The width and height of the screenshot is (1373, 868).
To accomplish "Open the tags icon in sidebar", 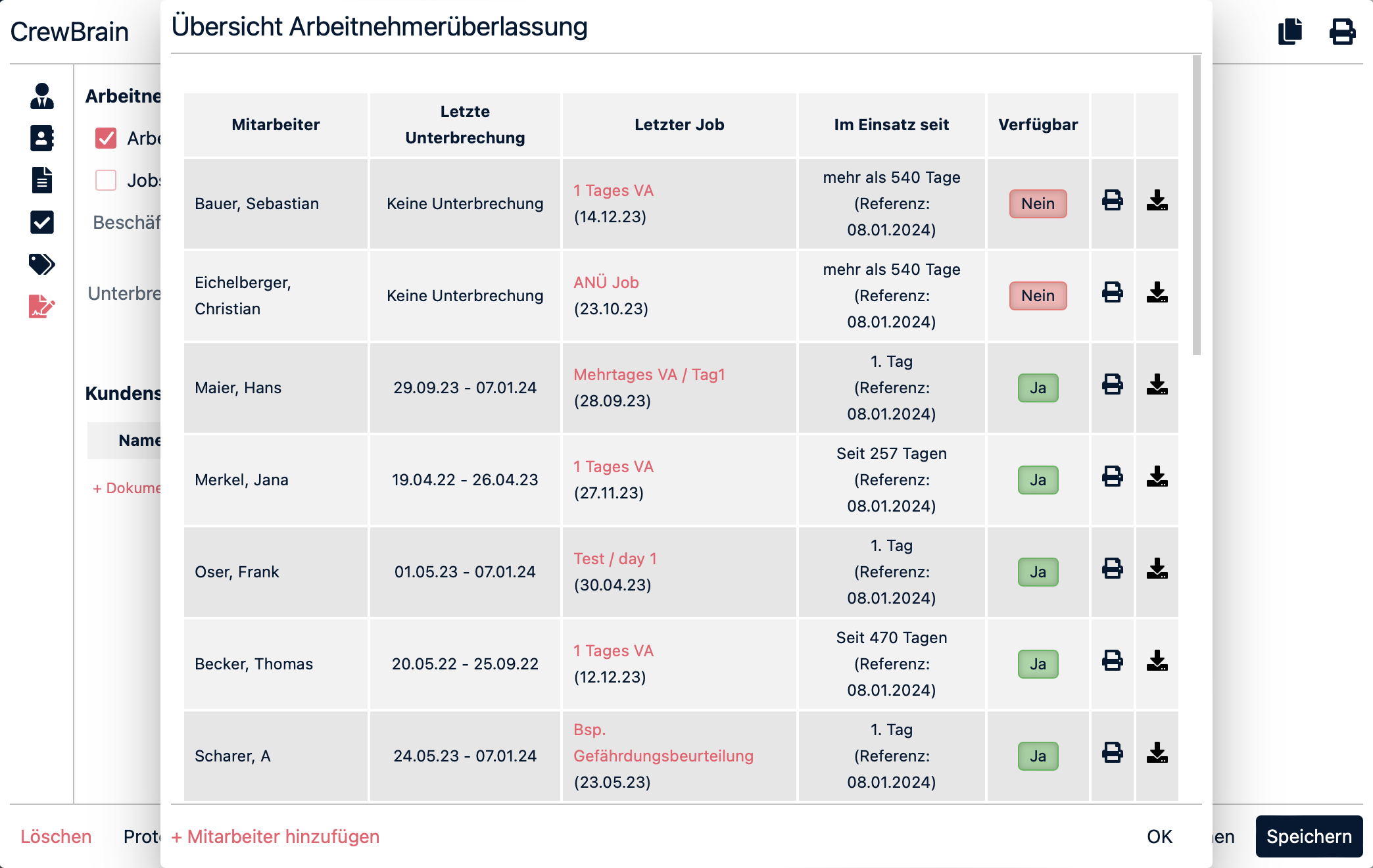I will click(x=42, y=264).
